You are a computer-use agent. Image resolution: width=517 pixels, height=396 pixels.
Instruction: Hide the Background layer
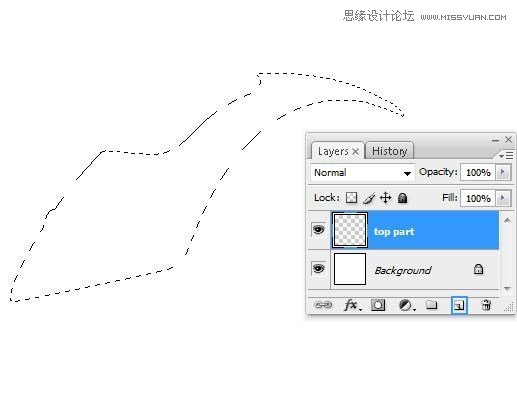point(318,268)
